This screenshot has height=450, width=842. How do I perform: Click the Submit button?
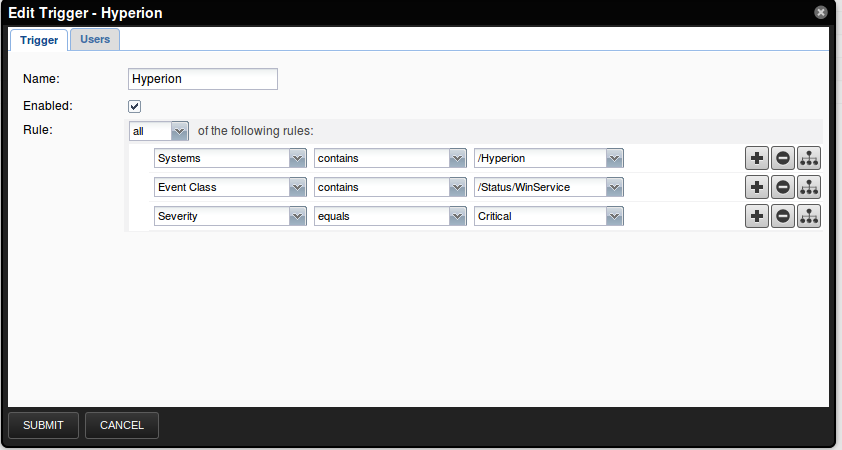(43, 425)
